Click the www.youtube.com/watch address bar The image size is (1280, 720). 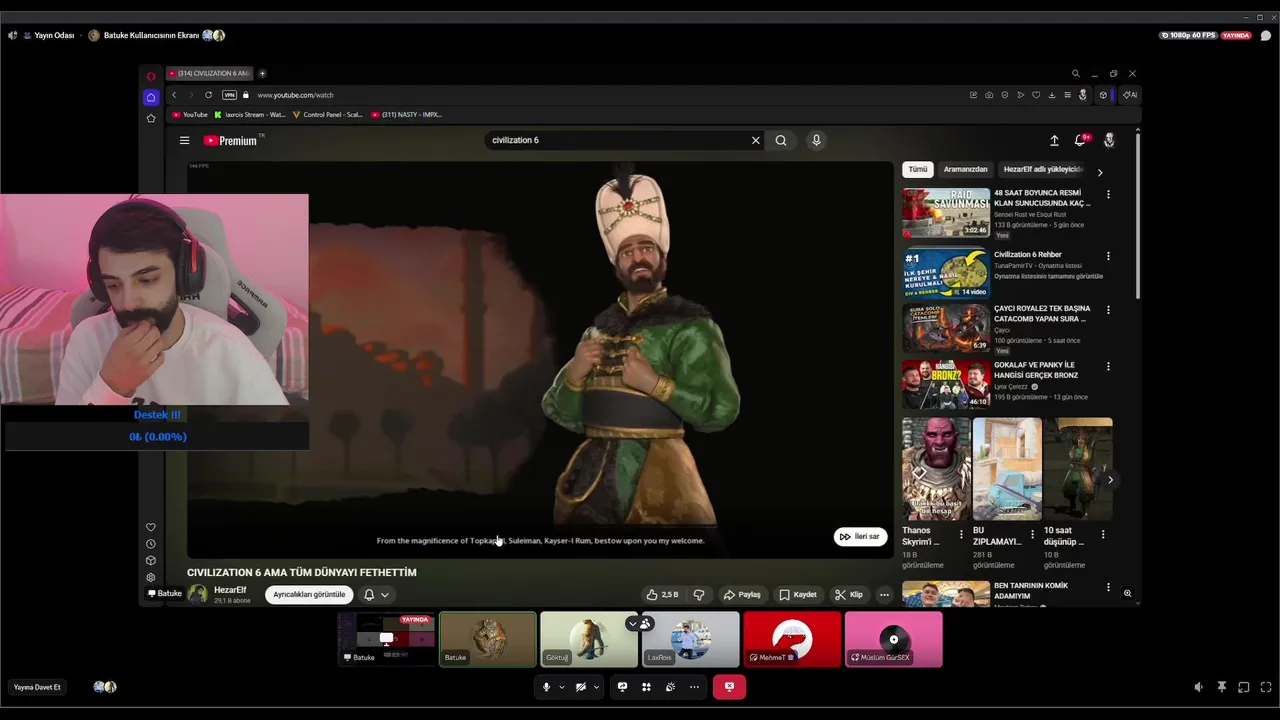click(x=295, y=95)
